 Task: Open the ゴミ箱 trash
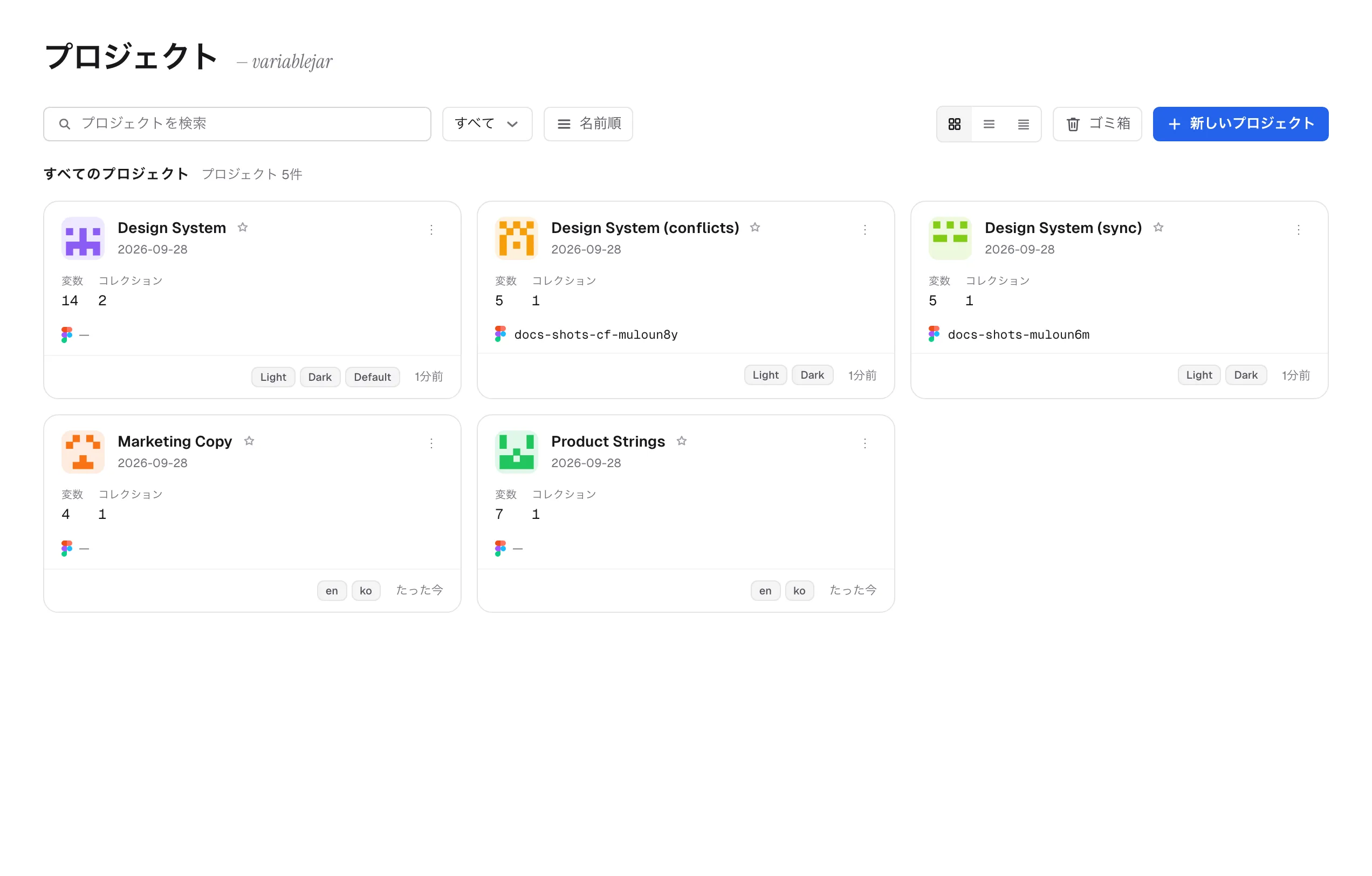click(x=1097, y=124)
